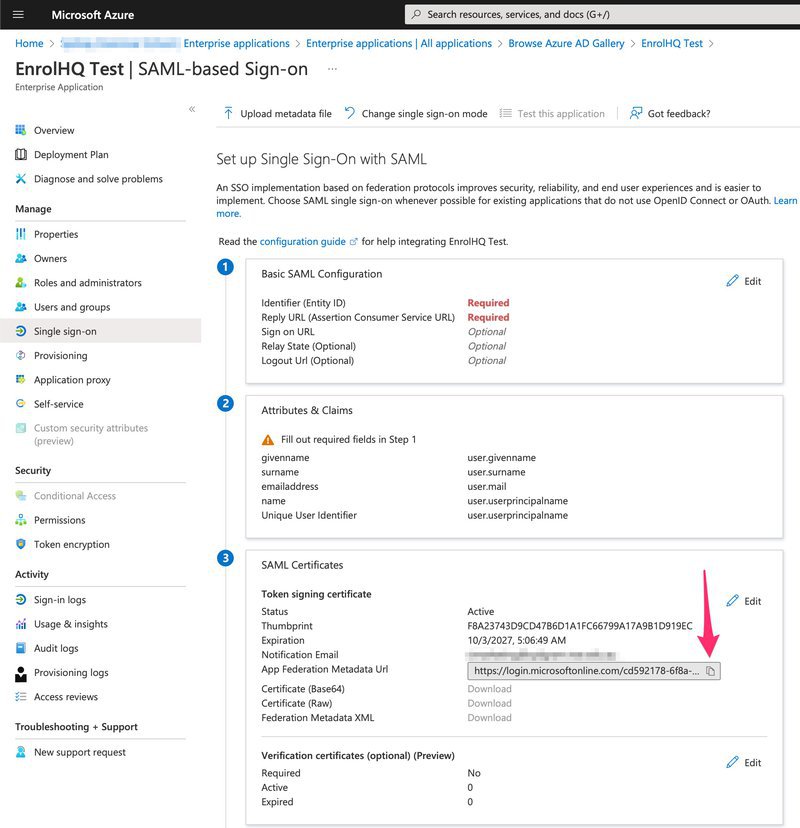Edit the Token signing certificate
The image size is (800, 828).
[744, 600]
